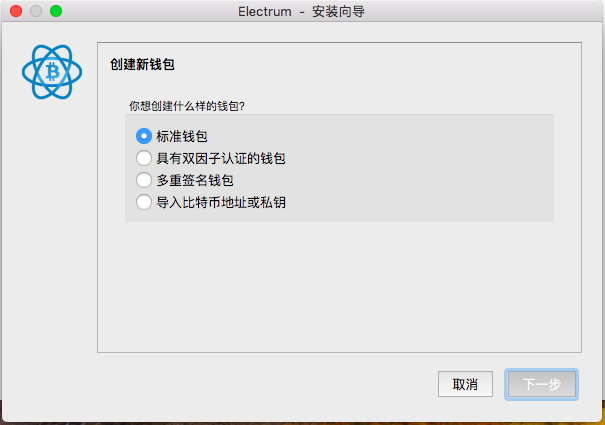Click the blank panel area below the wallet options
605x425 pixels.
[x=340, y=286]
